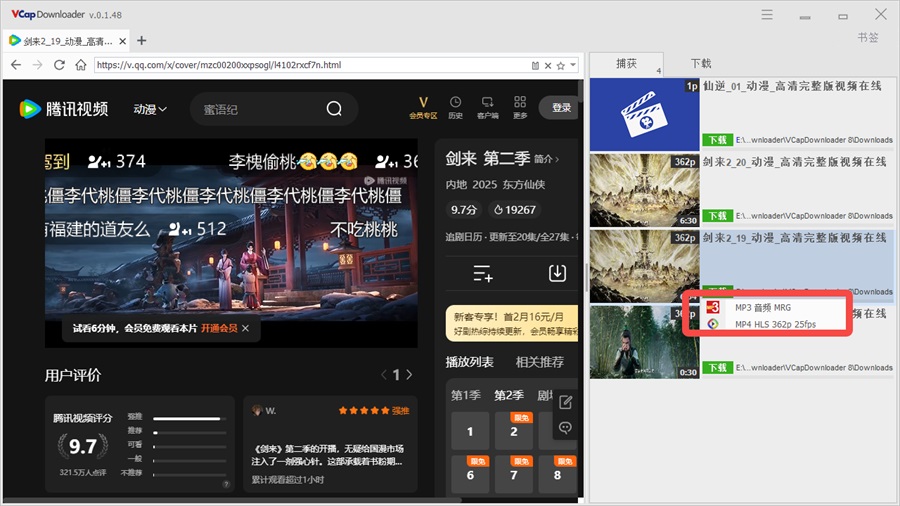Image resolution: width=900 pixels, height=506 pixels.
Task: Clear the address bar with the X icon
Action: coord(548,65)
